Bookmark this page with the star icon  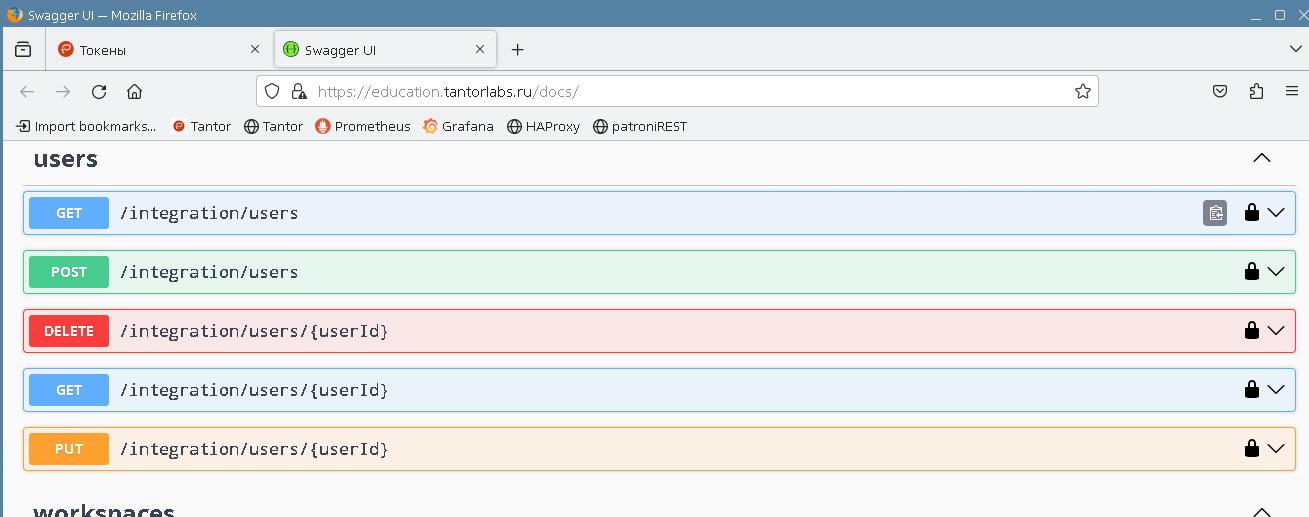tap(1082, 92)
